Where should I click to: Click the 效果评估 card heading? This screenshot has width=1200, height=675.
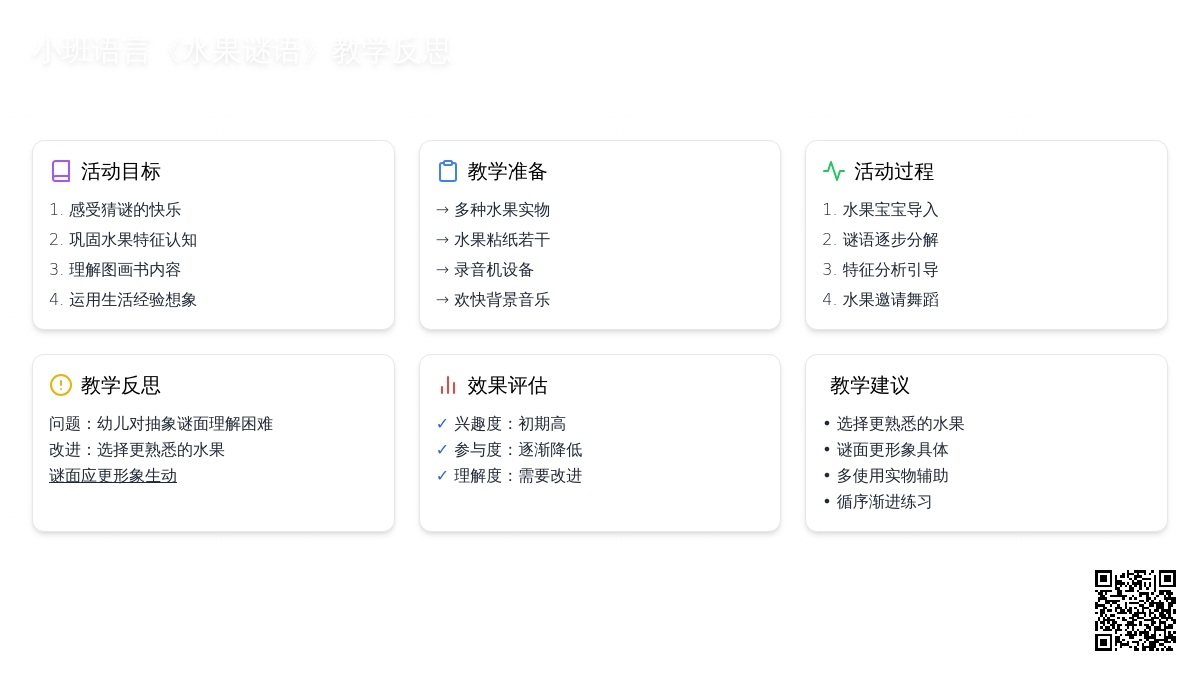[x=507, y=385]
